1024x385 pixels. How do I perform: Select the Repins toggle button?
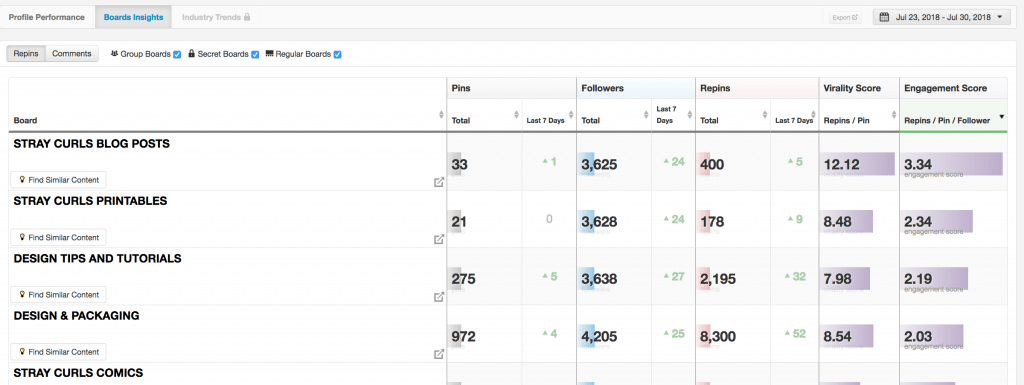[26, 54]
